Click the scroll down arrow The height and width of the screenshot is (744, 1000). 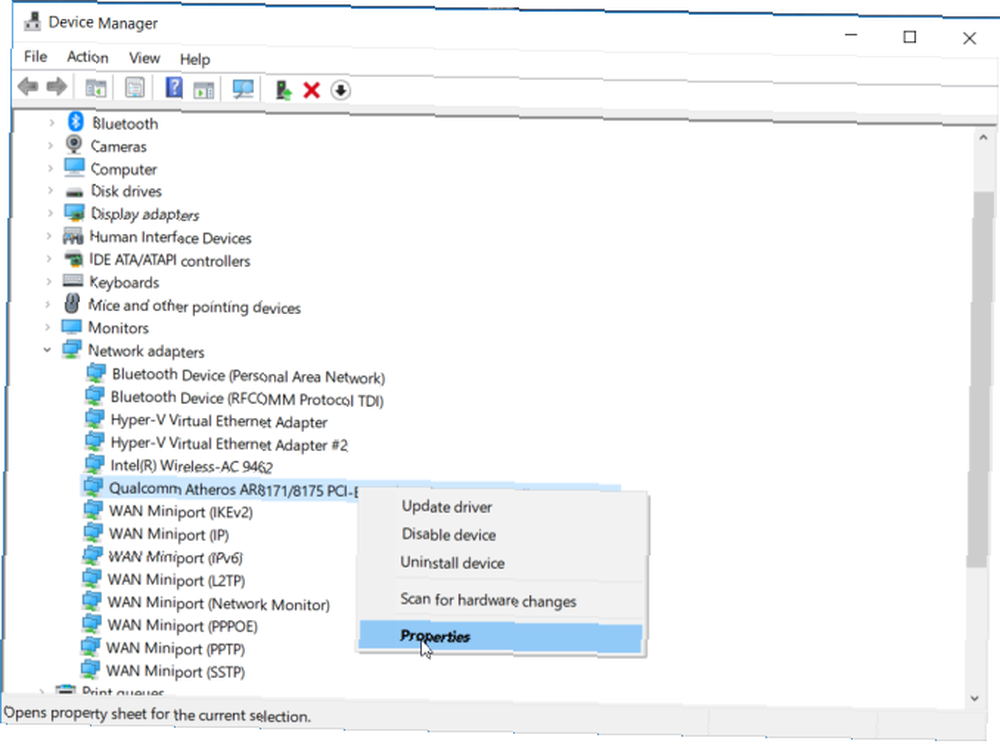(x=974, y=698)
